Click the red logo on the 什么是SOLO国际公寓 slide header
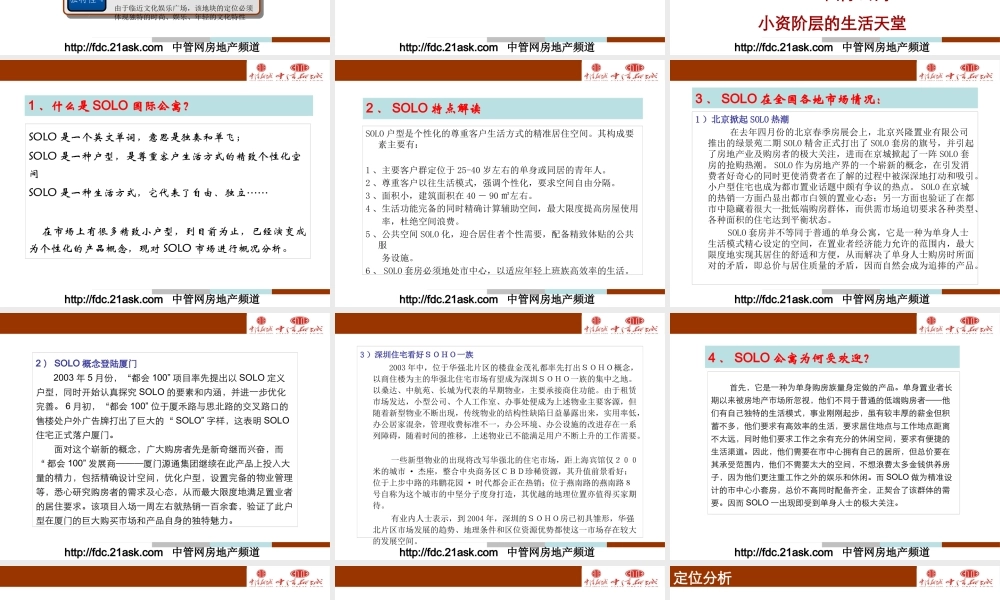 coord(286,71)
